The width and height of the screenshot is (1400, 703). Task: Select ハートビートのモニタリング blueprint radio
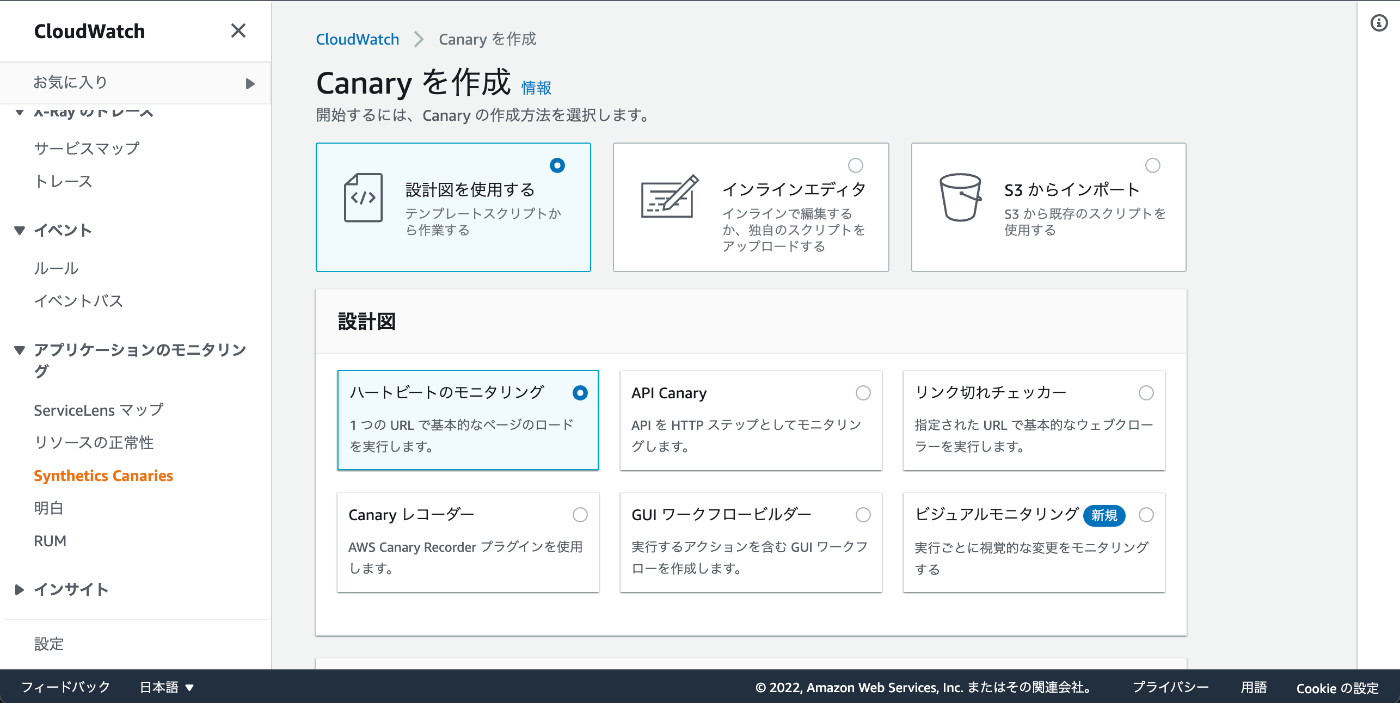(x=580, y=393)
